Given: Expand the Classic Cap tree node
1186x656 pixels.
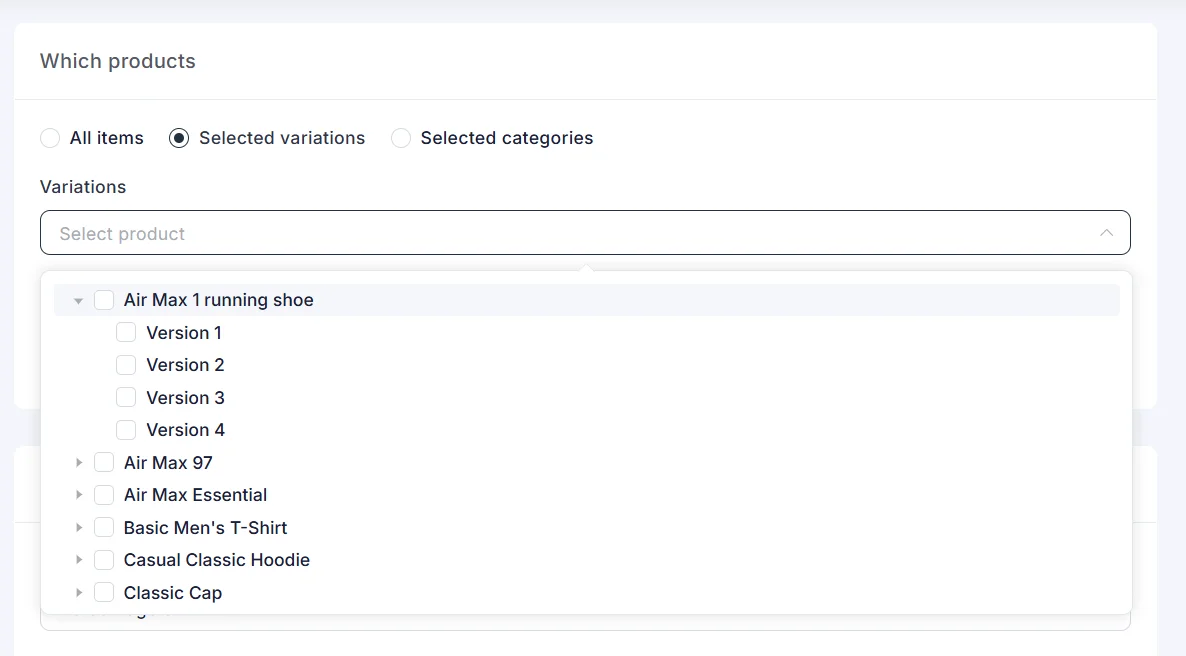Looking at the screenshot, I should (x=79, y=593).
